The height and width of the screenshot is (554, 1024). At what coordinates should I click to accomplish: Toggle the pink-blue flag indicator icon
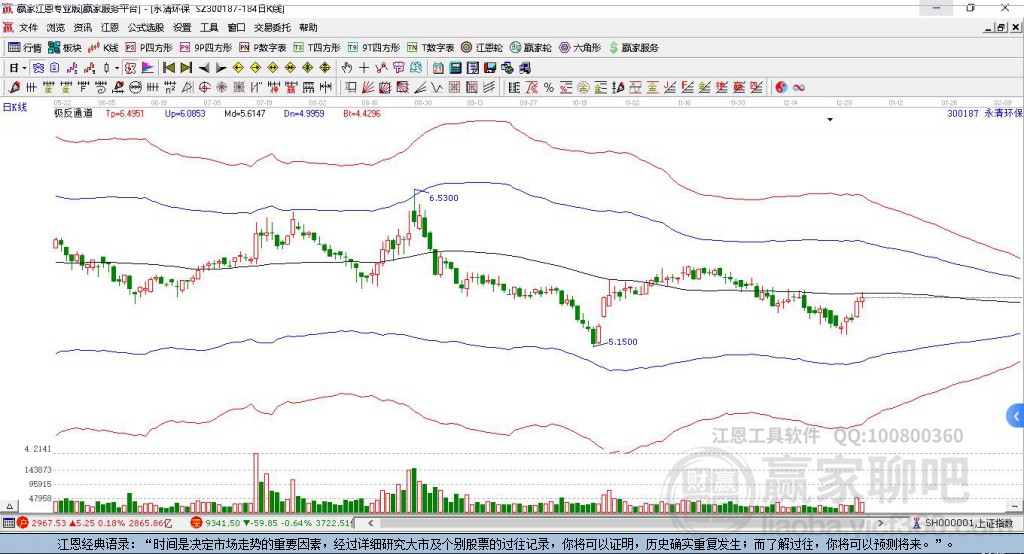(148, 68)
